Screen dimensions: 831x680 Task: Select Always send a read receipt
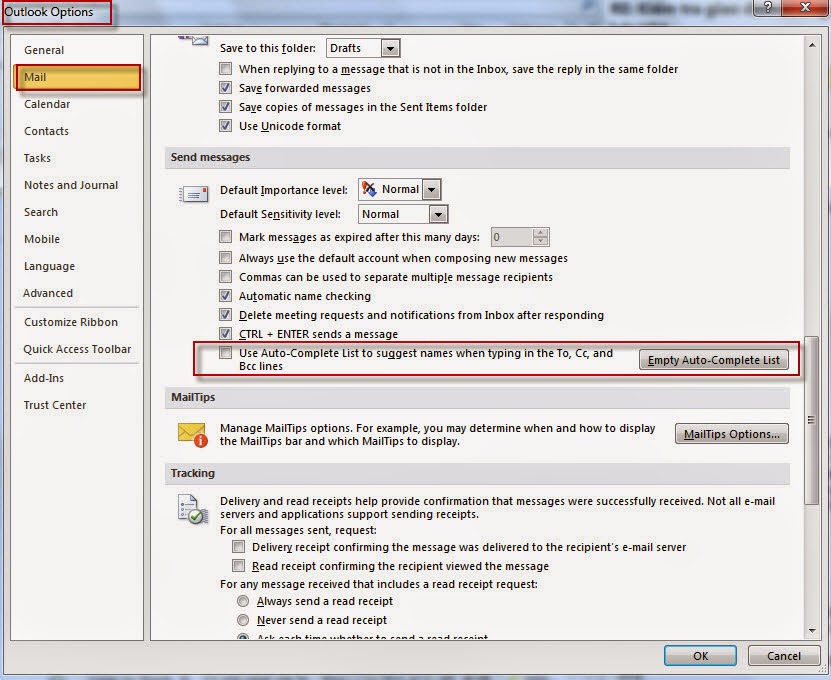pos(243,601)
